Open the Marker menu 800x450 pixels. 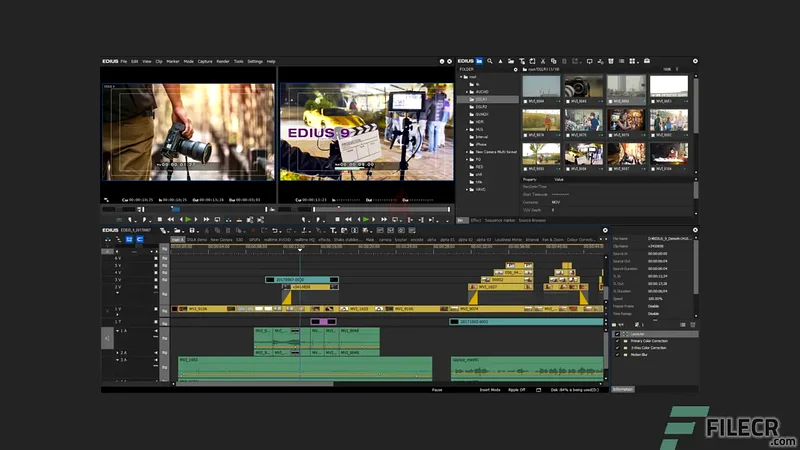coord(172,61)
